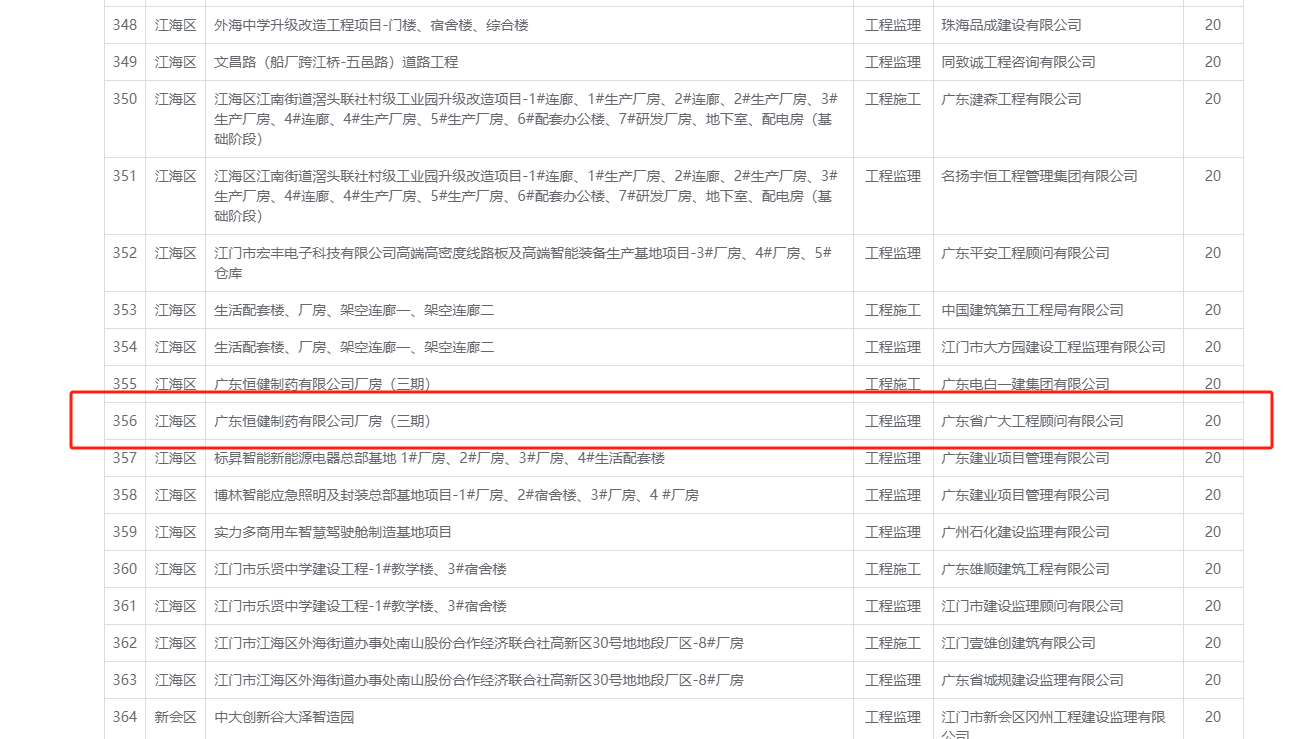Click score 20 in row 356
This screenshot has height=739, width=1297.
click(1212, 421)
